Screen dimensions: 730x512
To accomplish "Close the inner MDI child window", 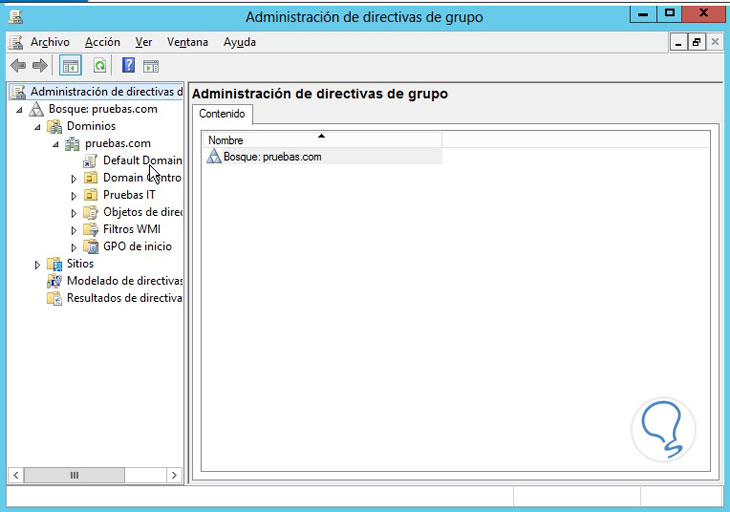I will click(715, 43).
